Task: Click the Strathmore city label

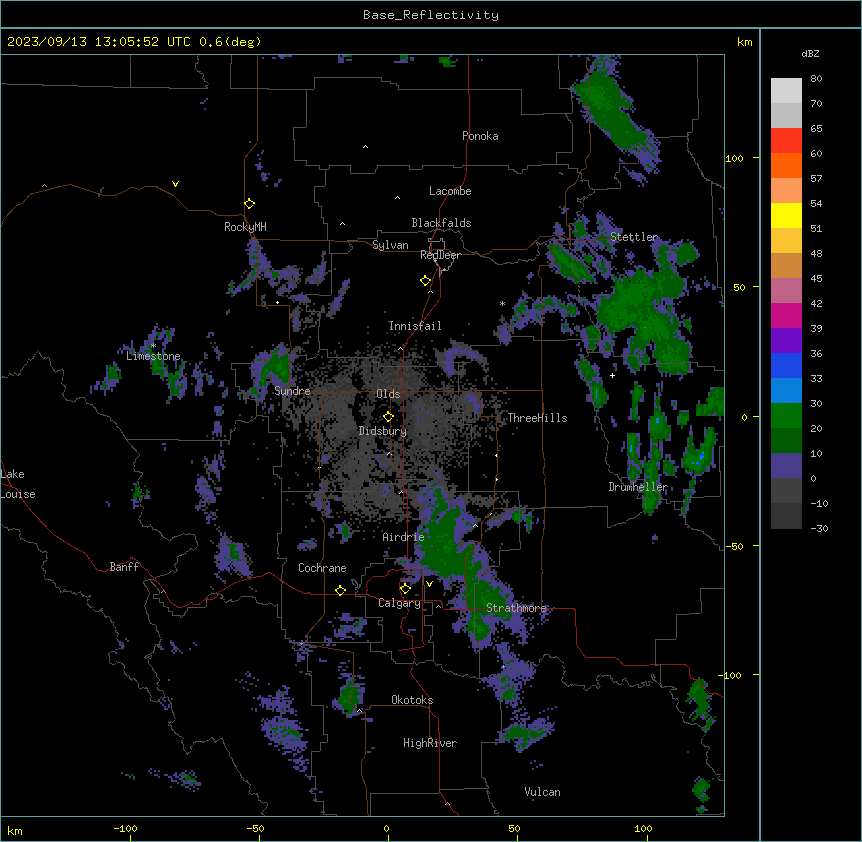Action: tap(516, 608)
